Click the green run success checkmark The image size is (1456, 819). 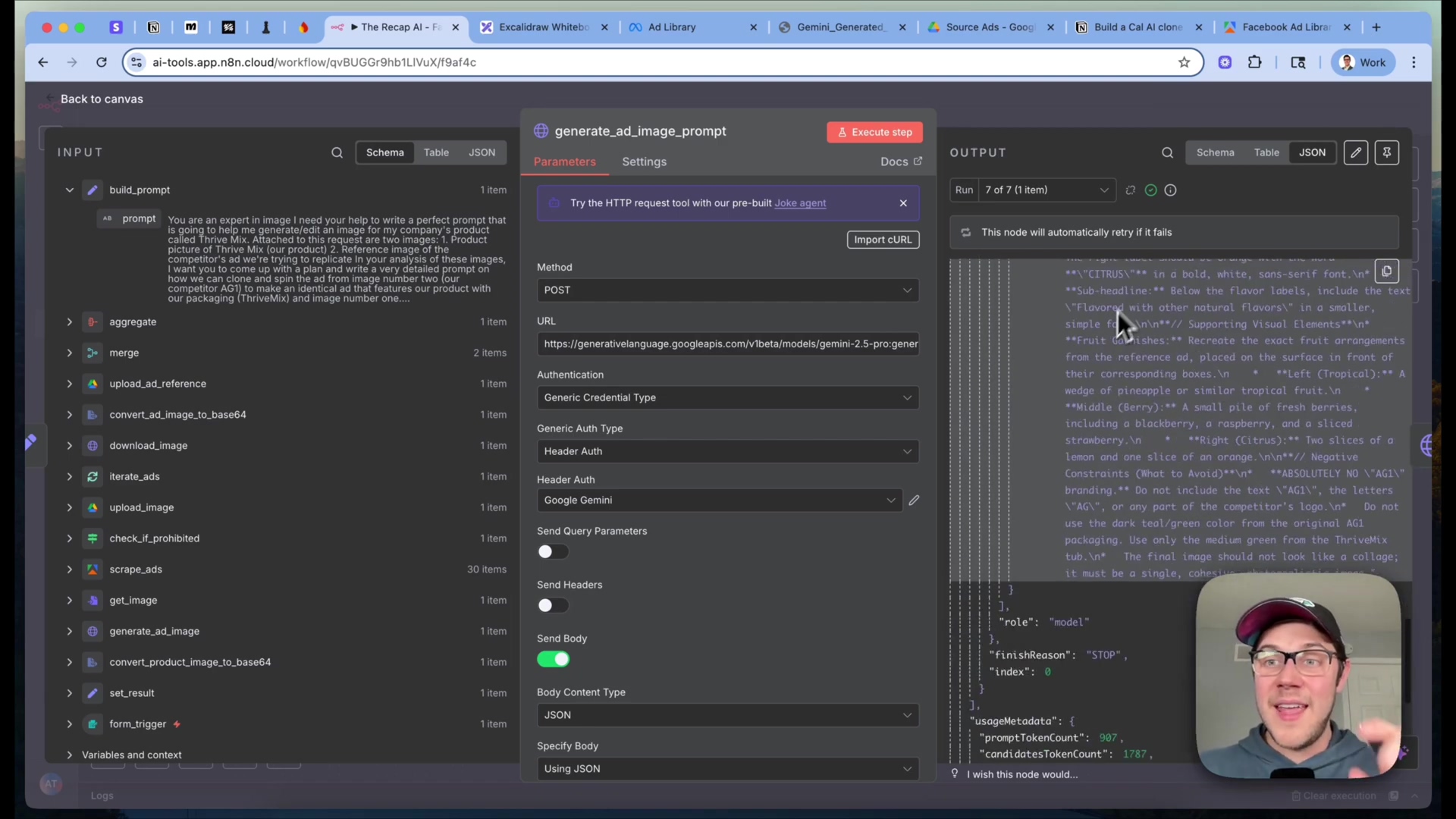point(1150,190)
